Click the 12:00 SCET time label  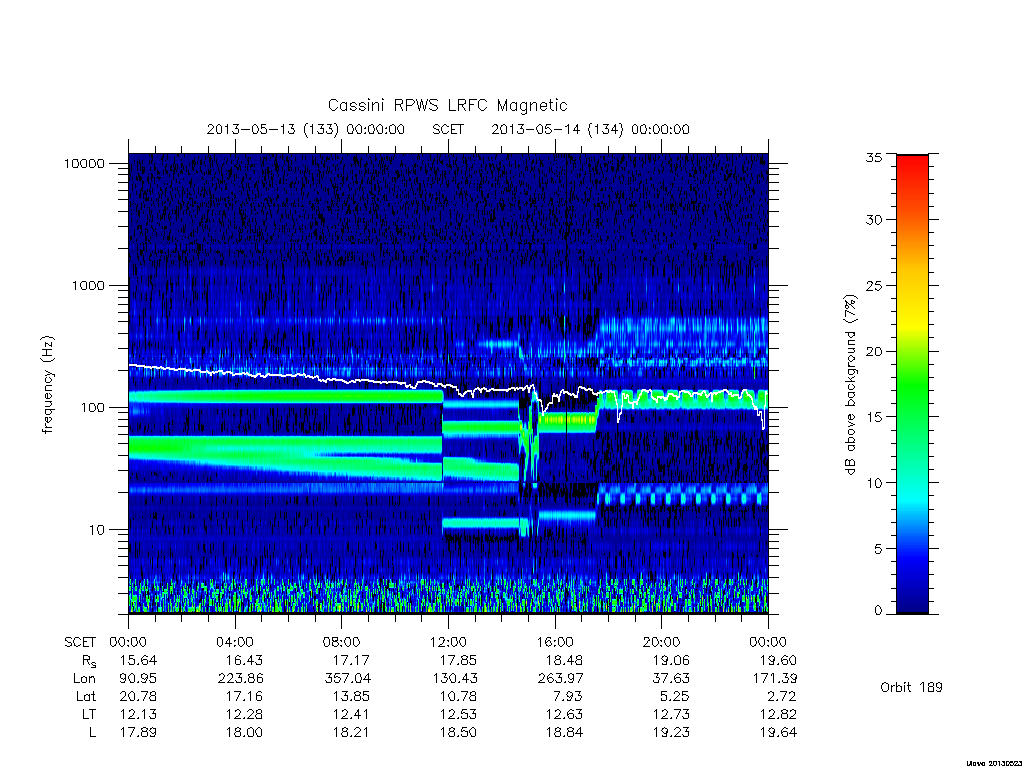pyautogui.click(x=448, y=642)
